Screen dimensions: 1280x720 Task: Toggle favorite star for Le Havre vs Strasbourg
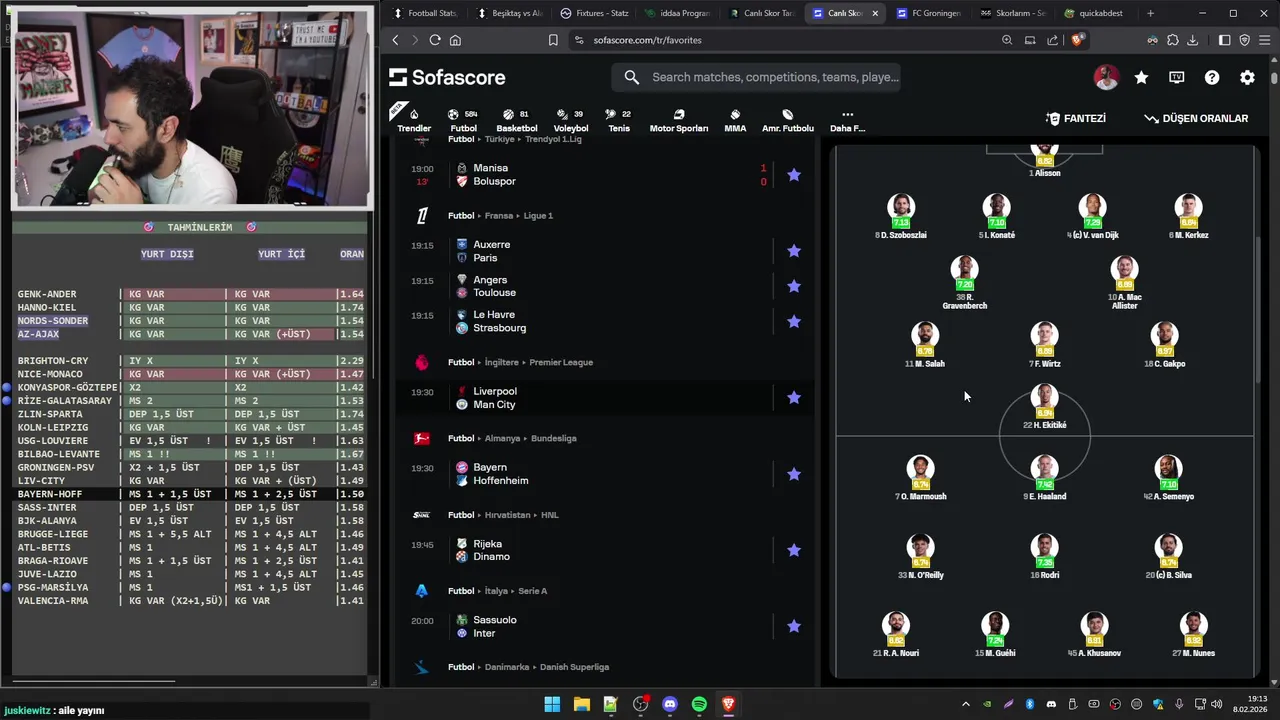click(x=794, y=321)
